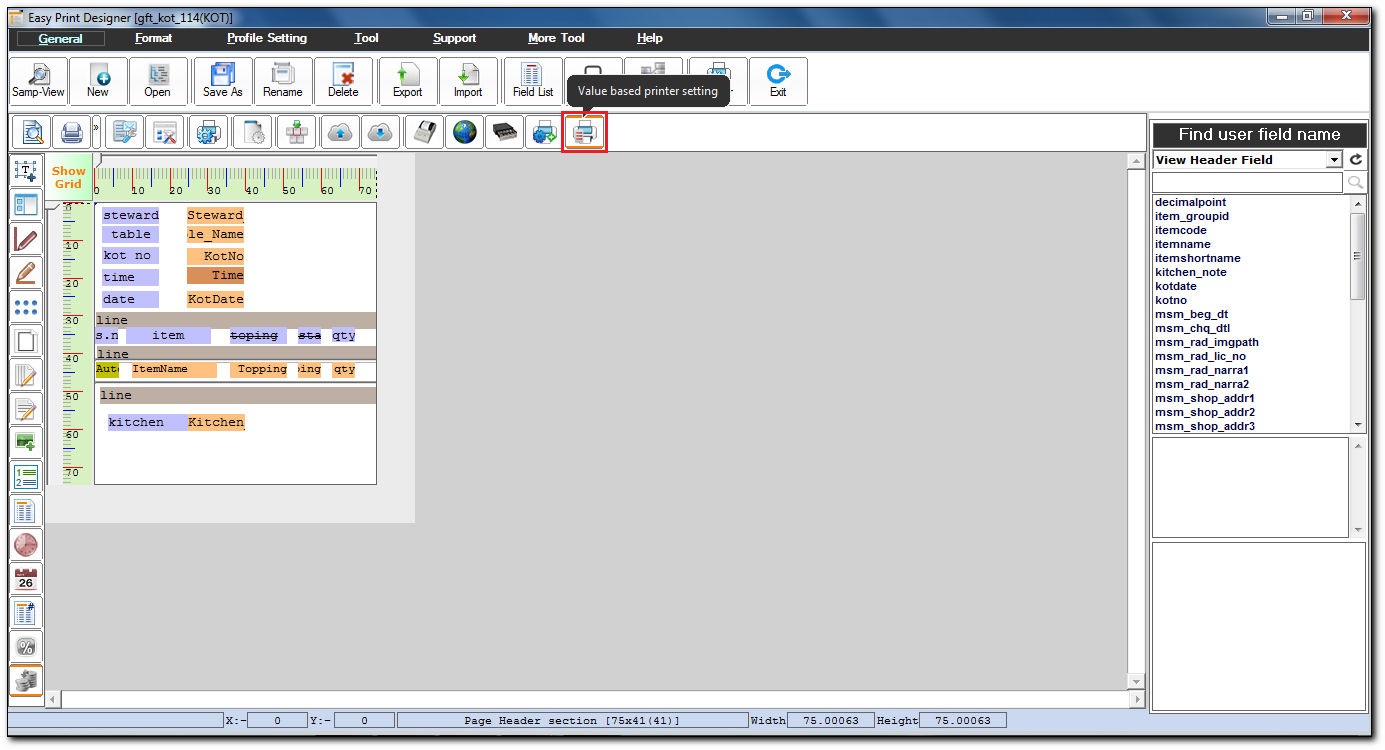Open the Field List
The height and width of the screenshot is (750, 1385).
tap(533, 81)
